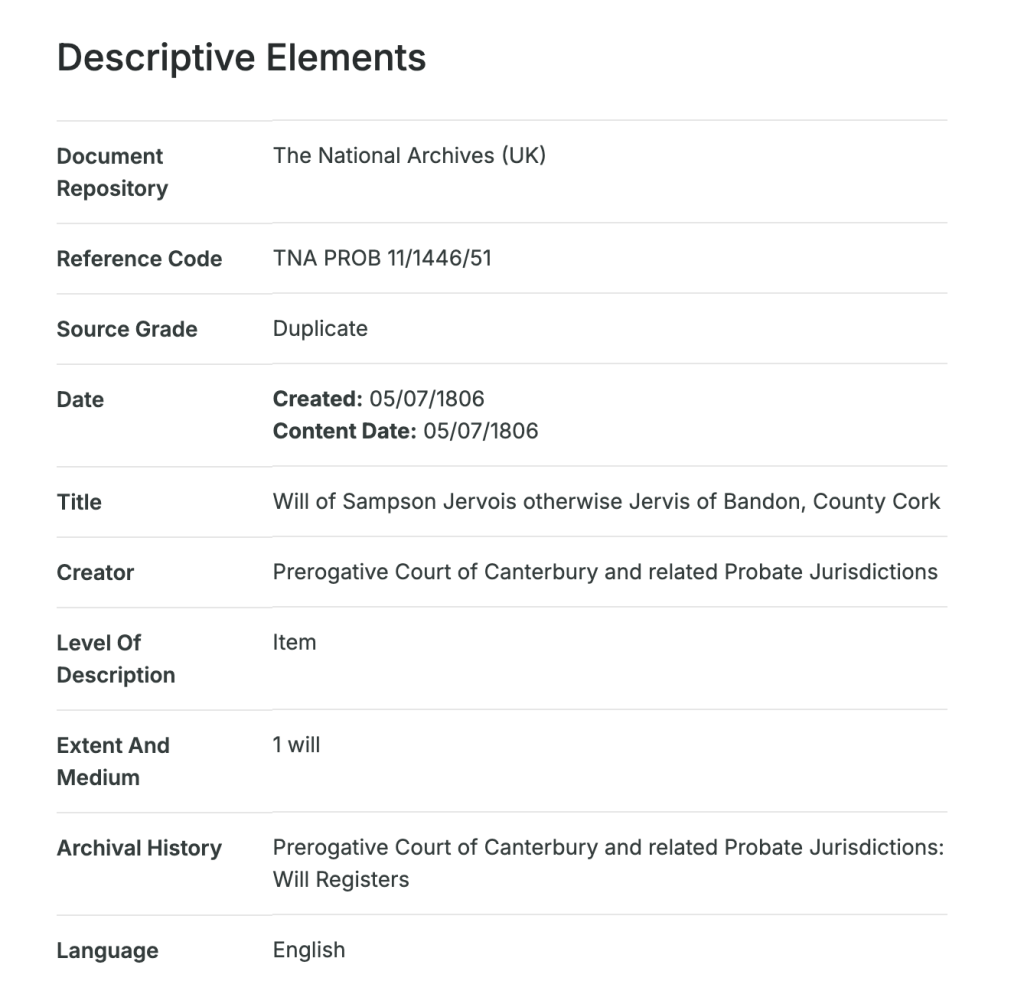Click the English language value
Image resolution: width=1024 pixels, height=981 pixels.
coord(309,950)
